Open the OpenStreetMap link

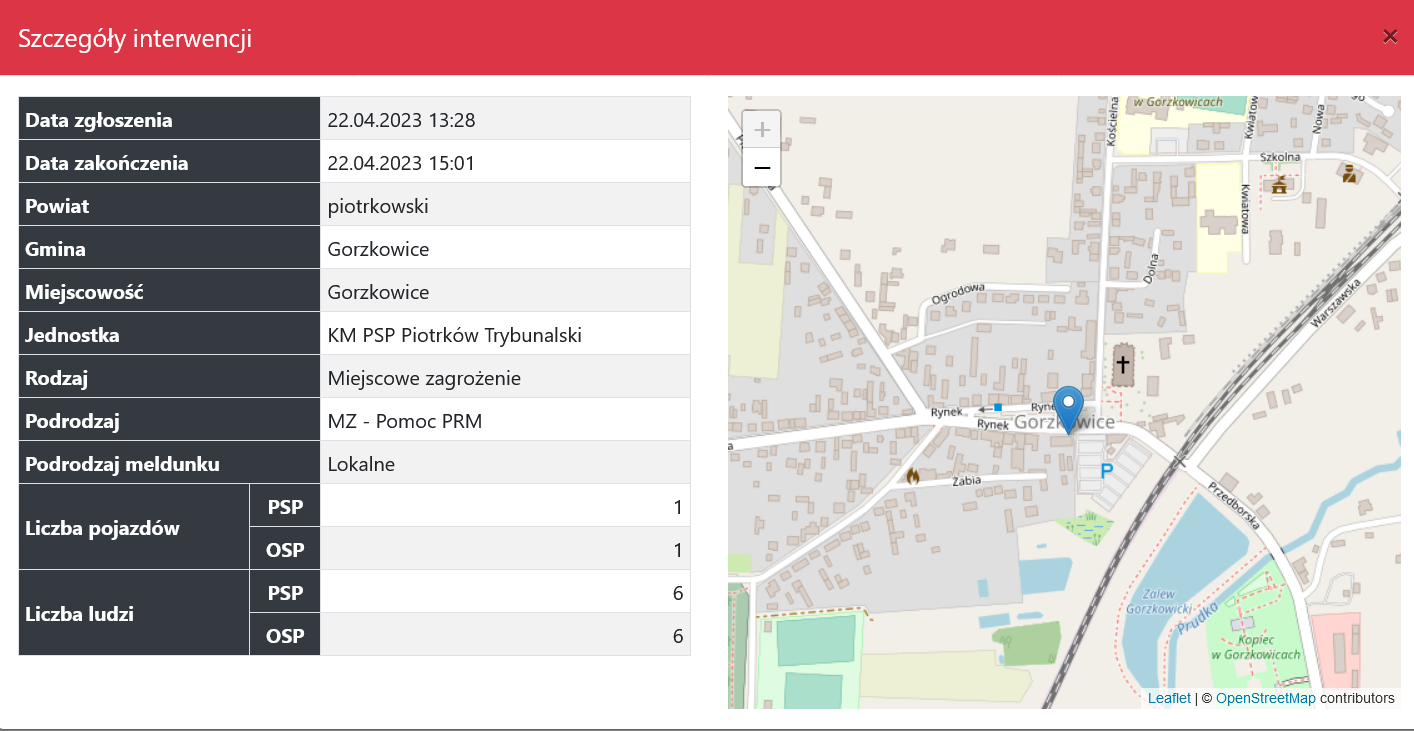pyautogui.click(x=1265, y=698)
